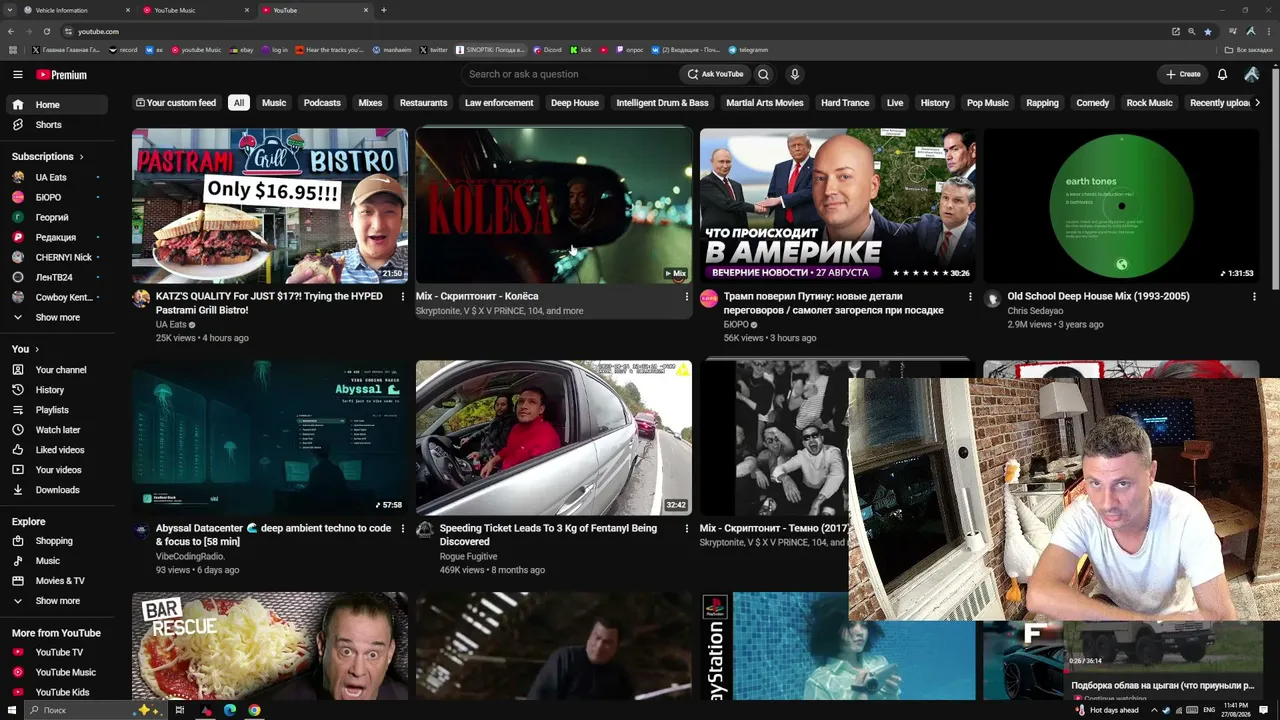The height and width of the screenshot is (720, 1280).
Task: Select the Law enforcement category chip
Action: pos(499,103)
